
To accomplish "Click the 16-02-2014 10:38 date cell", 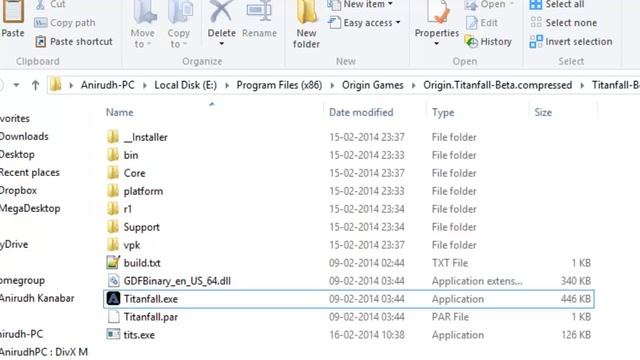I will point(367,335).
